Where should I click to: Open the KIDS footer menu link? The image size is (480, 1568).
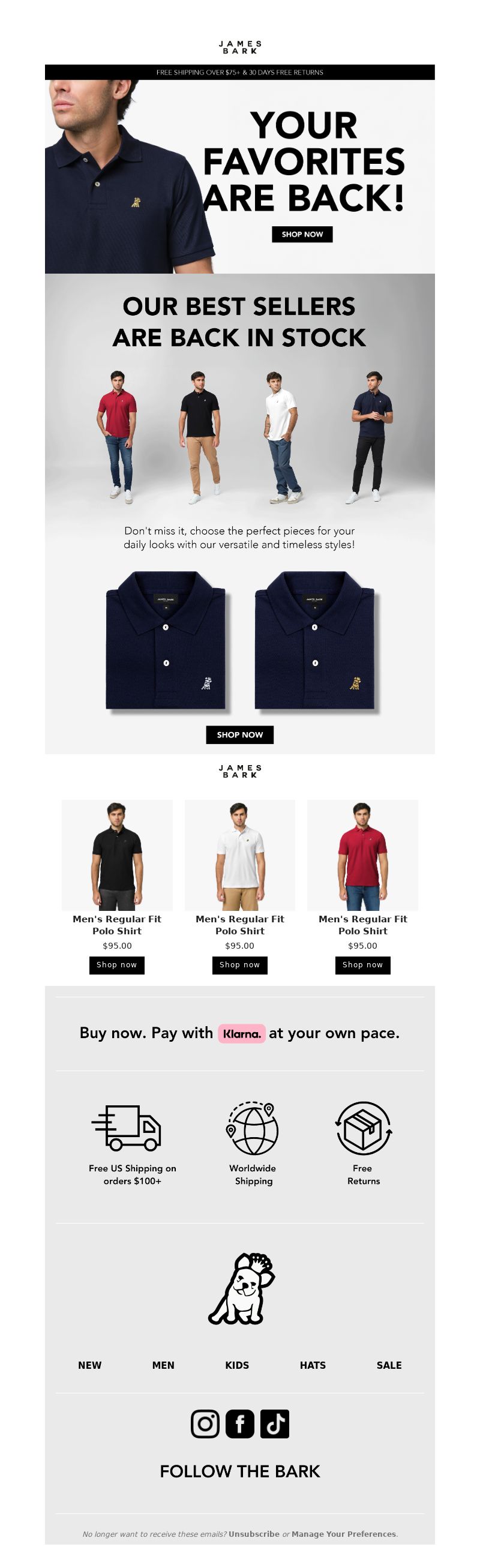coord(237,1365)
